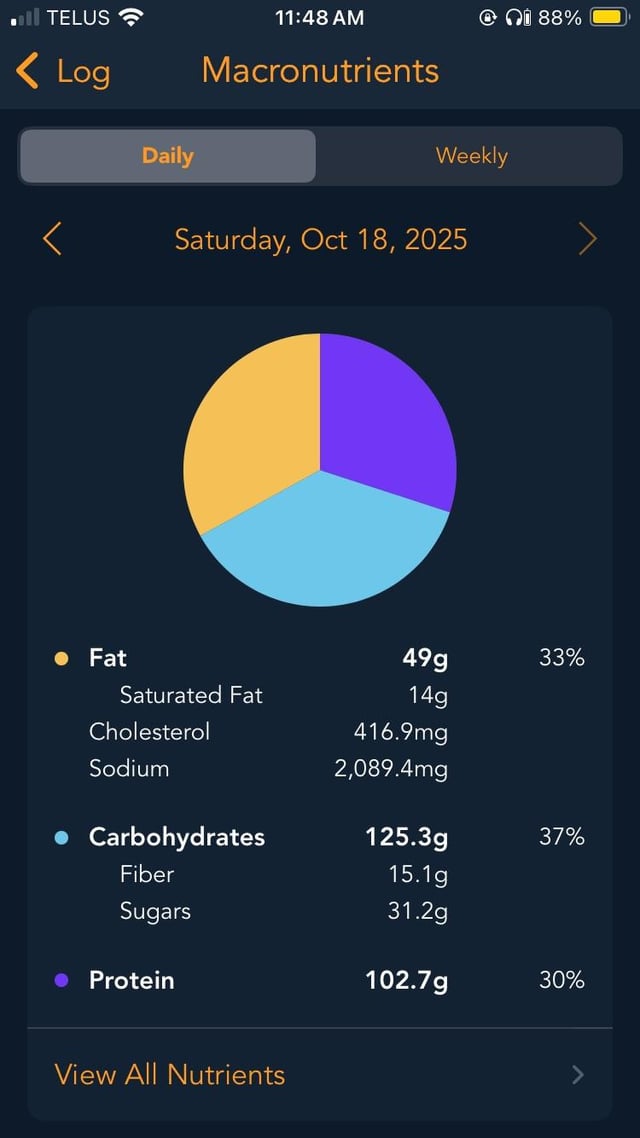This screenshot has height=1138, width=640.
Task: Tap the battery icon in status bar
Action: [x=608, y=17]
